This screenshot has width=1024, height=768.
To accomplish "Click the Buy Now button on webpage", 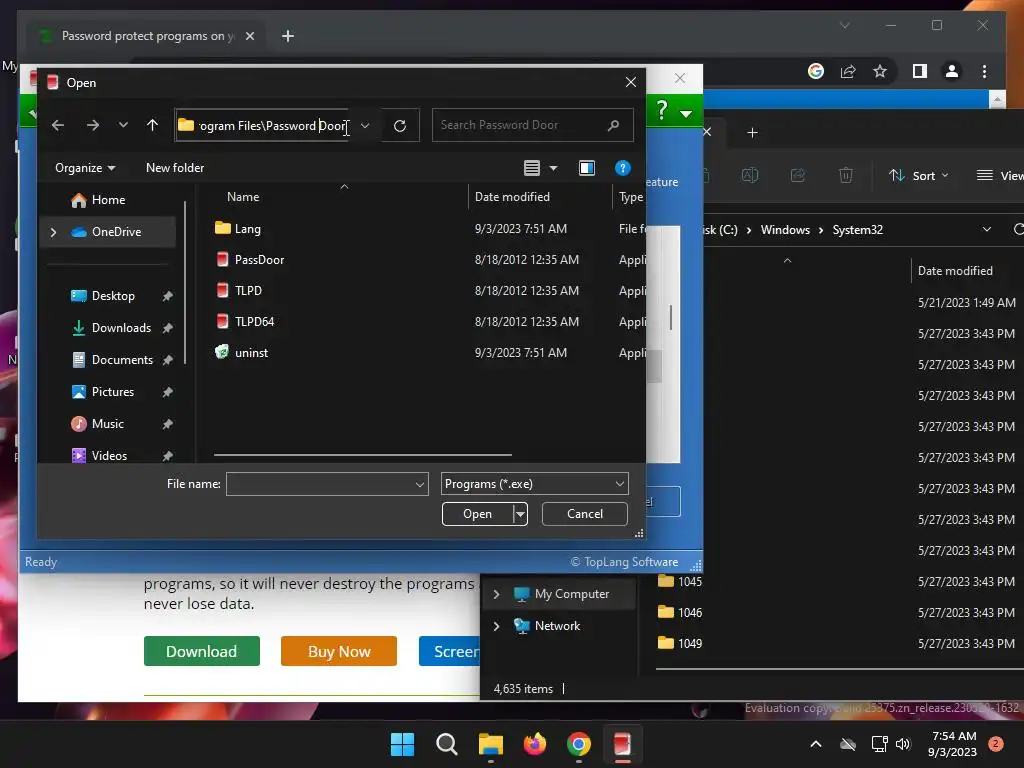I will pyautogui.click(x=339, y=651).
